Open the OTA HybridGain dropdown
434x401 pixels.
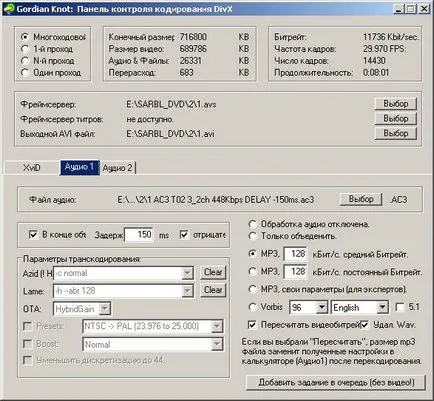pyautogui.click(x=105, y=309)
